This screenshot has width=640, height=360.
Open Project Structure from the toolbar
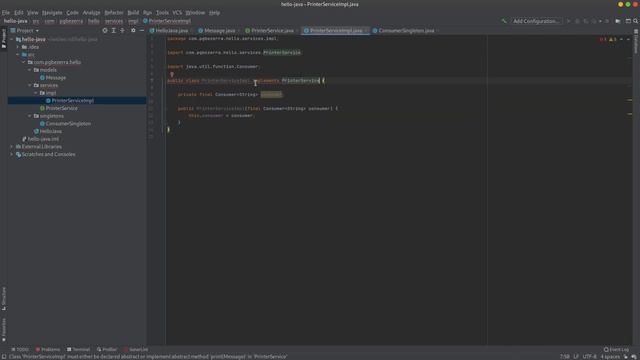coord(618,21)
